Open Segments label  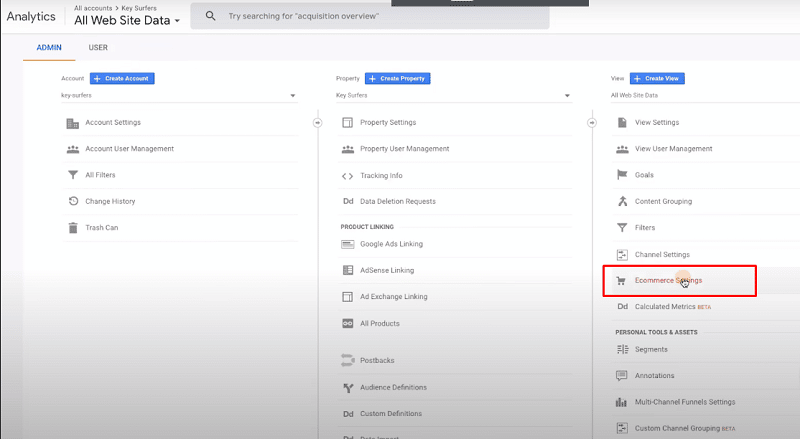(x=651, y=349)
